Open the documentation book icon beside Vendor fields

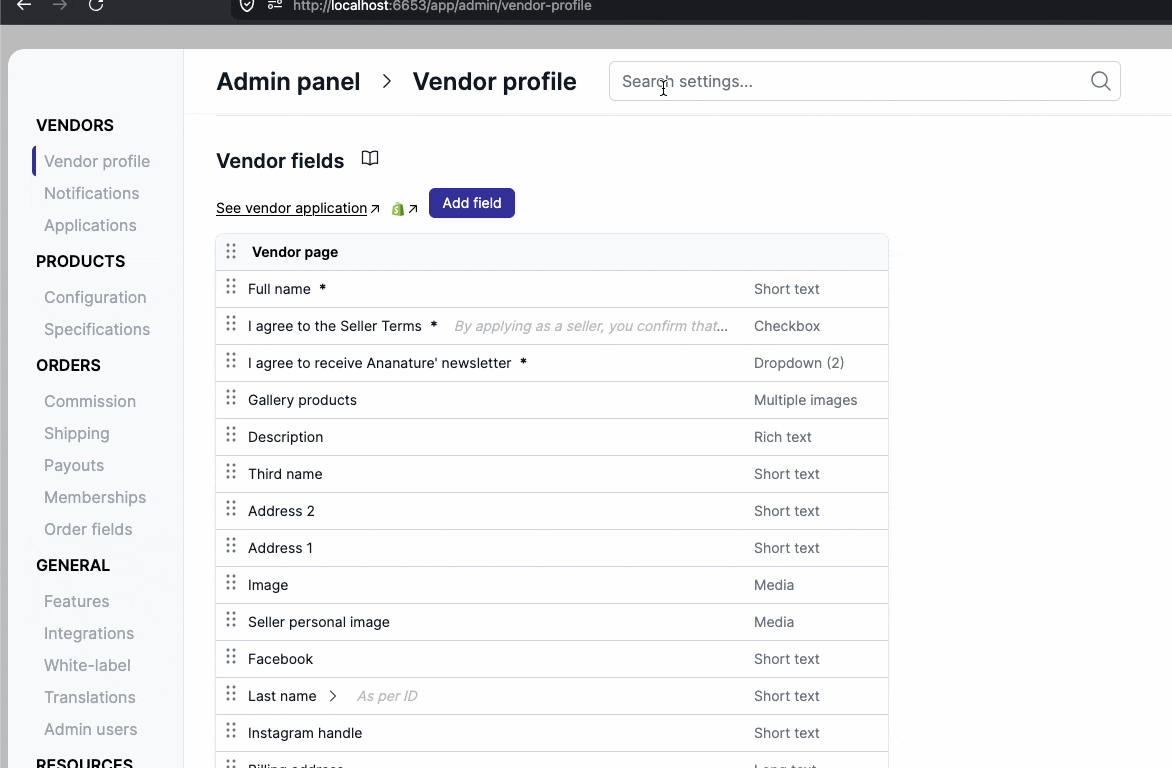[370, 158]
